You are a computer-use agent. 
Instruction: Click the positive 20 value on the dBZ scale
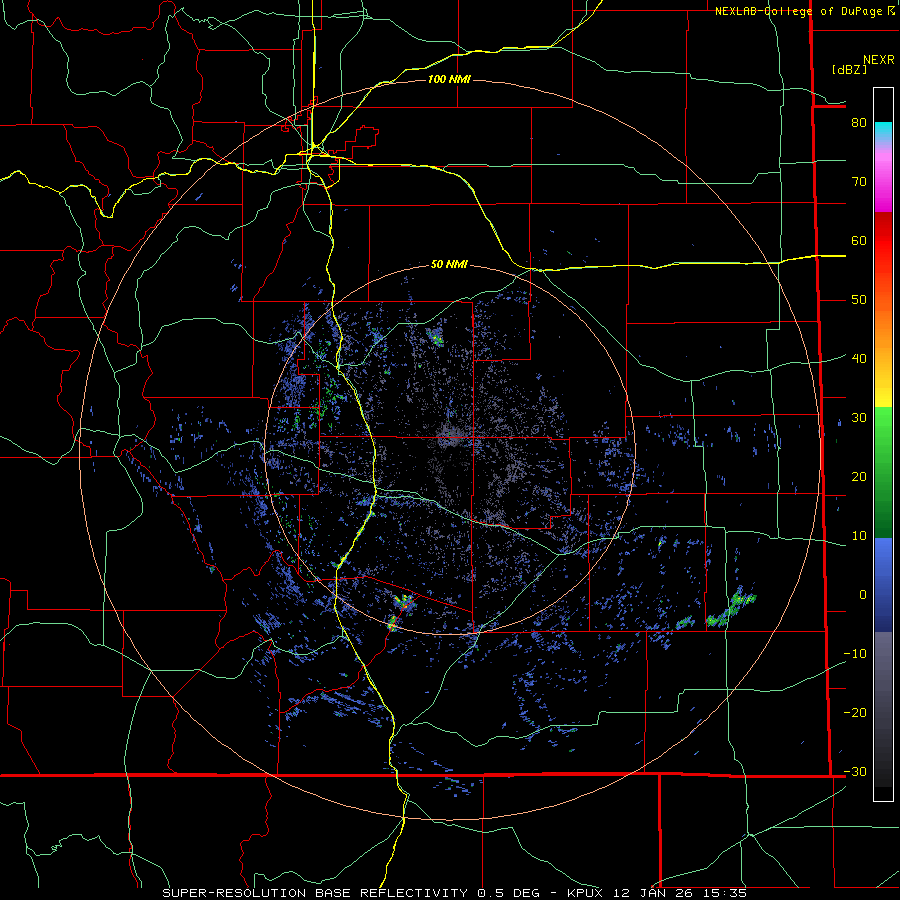point(859,476)
